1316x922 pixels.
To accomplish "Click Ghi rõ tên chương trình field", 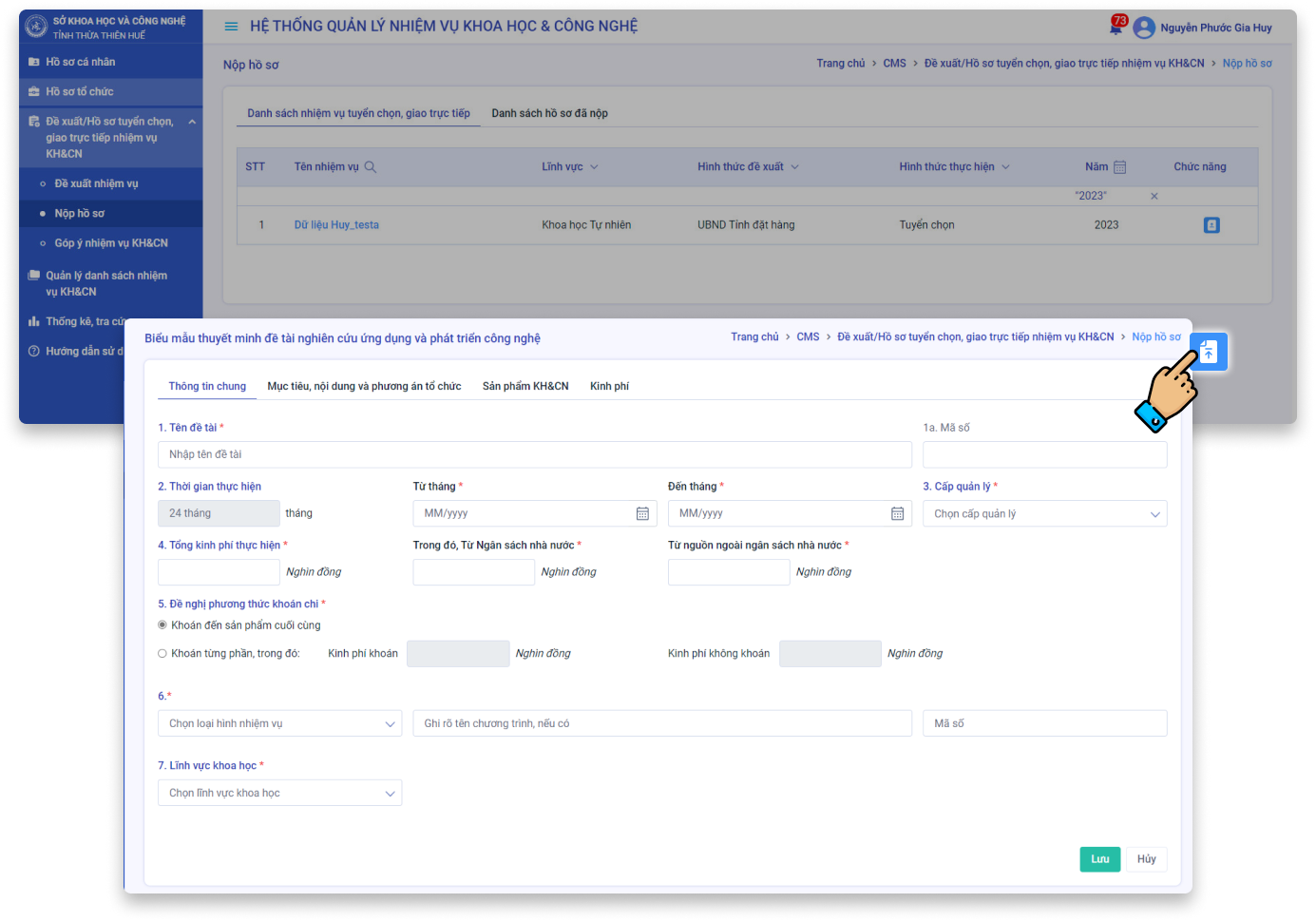I will (x=662, y=724).
